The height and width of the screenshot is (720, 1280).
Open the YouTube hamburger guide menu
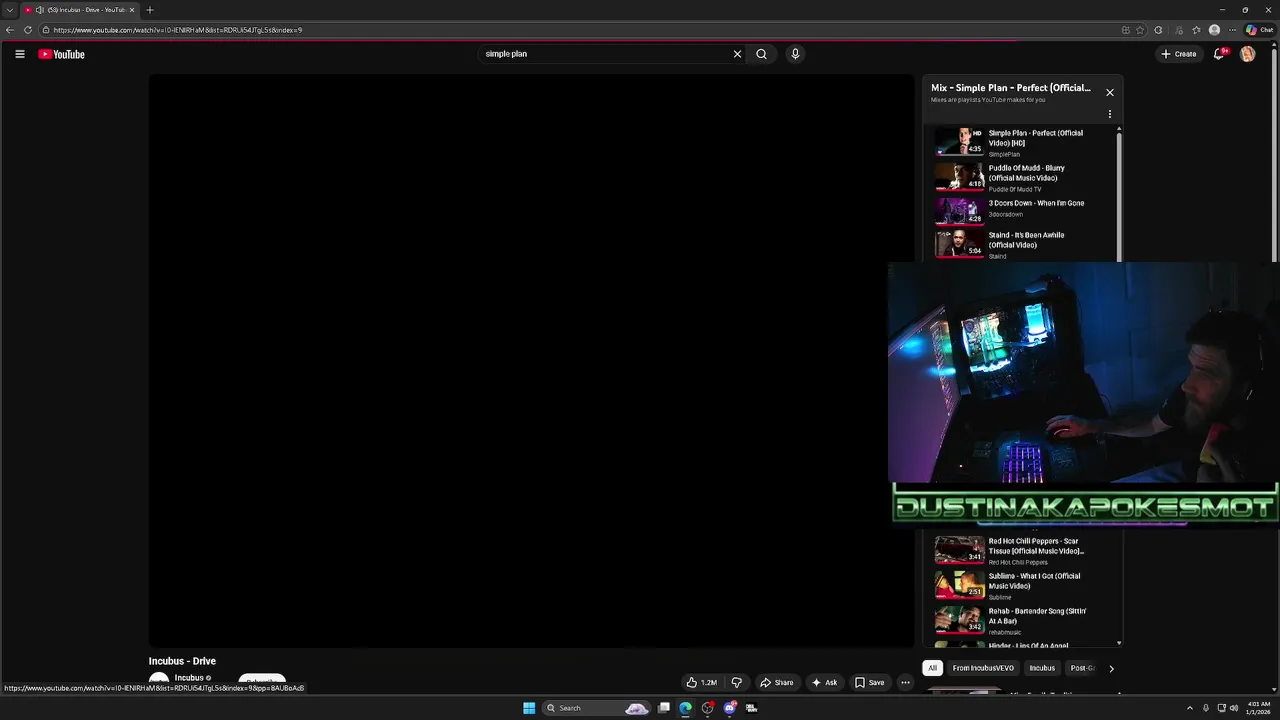[19, 54]
